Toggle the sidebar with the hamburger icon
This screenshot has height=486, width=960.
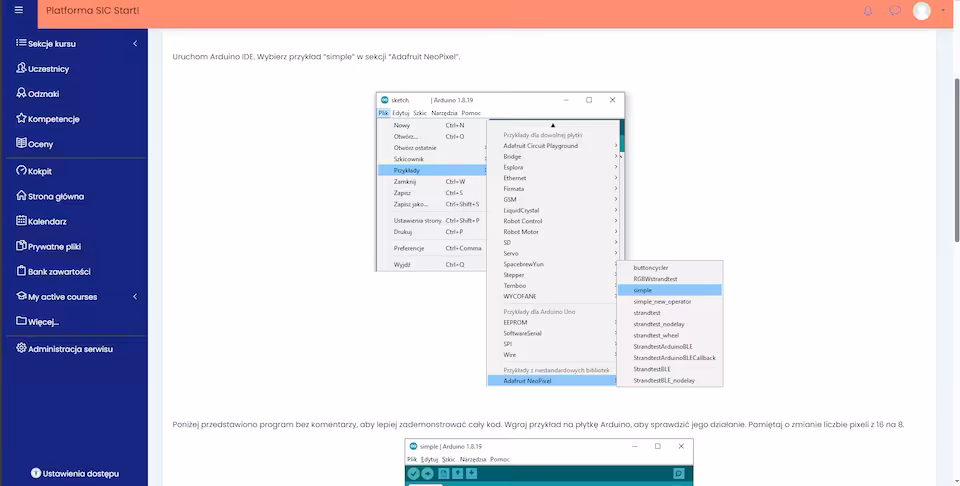pos(18,10)
